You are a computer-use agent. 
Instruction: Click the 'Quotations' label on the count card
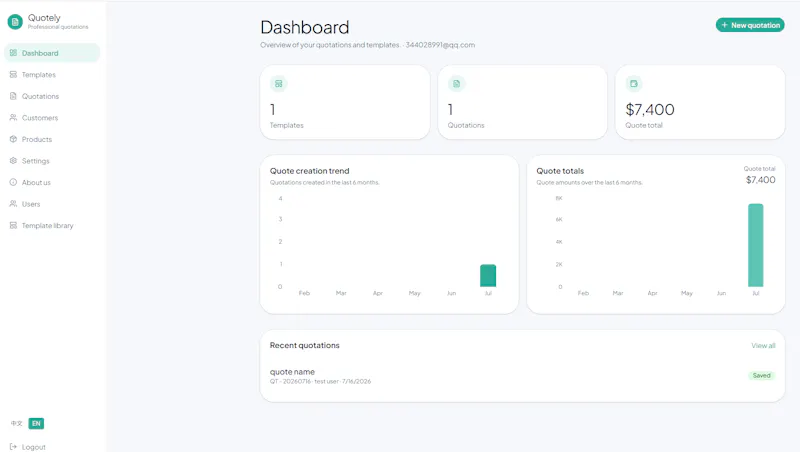click(x=466, y=125)
